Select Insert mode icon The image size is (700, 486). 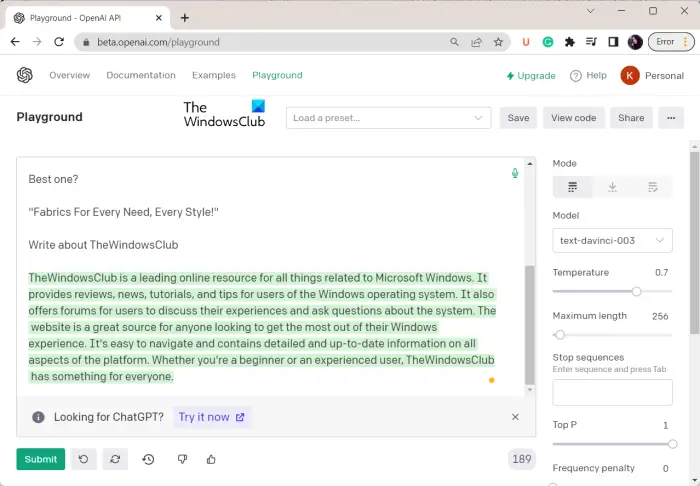pyautogui.click(x=612, y=187)
